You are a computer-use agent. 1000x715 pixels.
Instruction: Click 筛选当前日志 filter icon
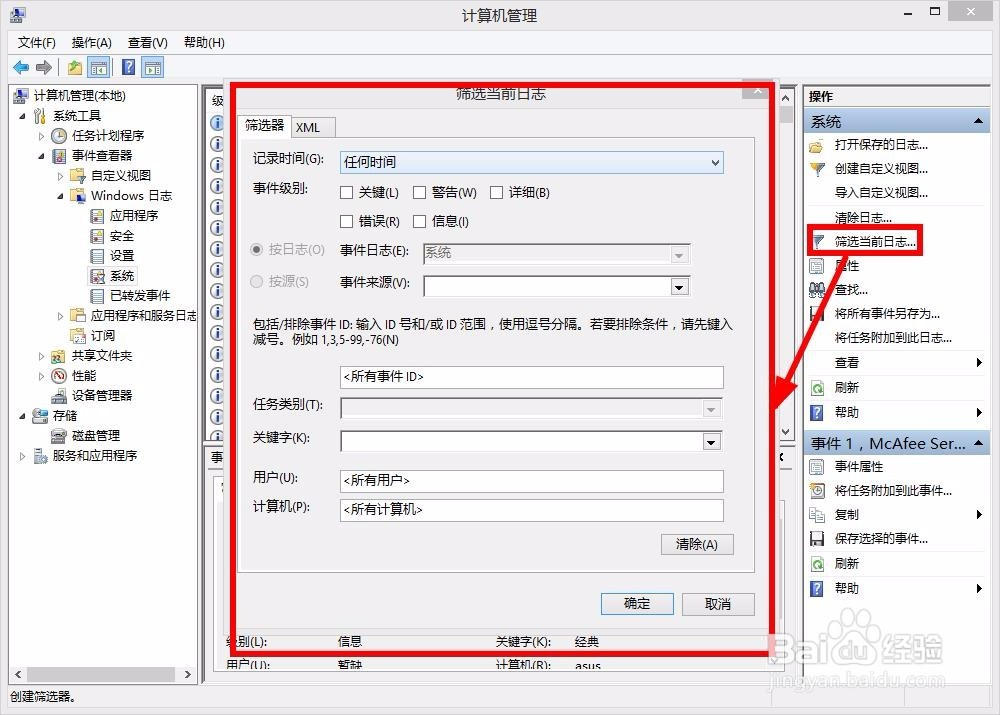tap(818, 241)
